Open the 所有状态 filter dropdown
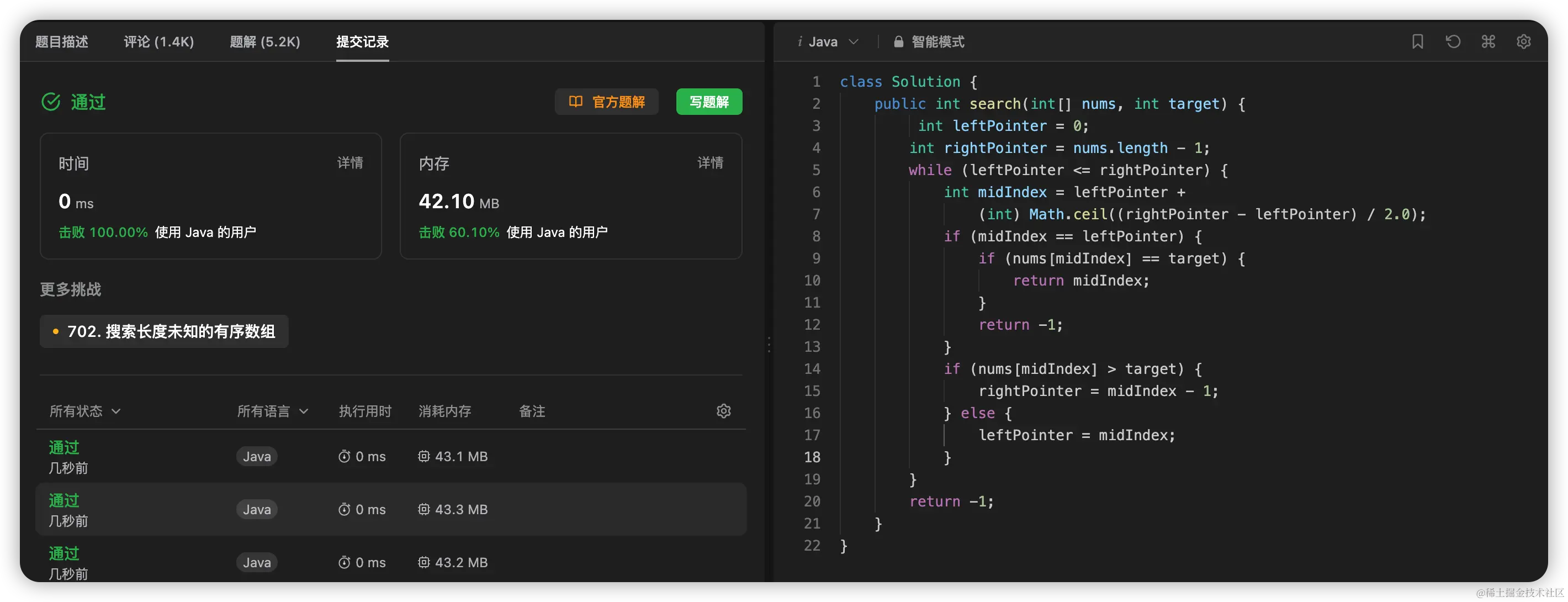1568x602 pixels. click(x=85, y=411)
